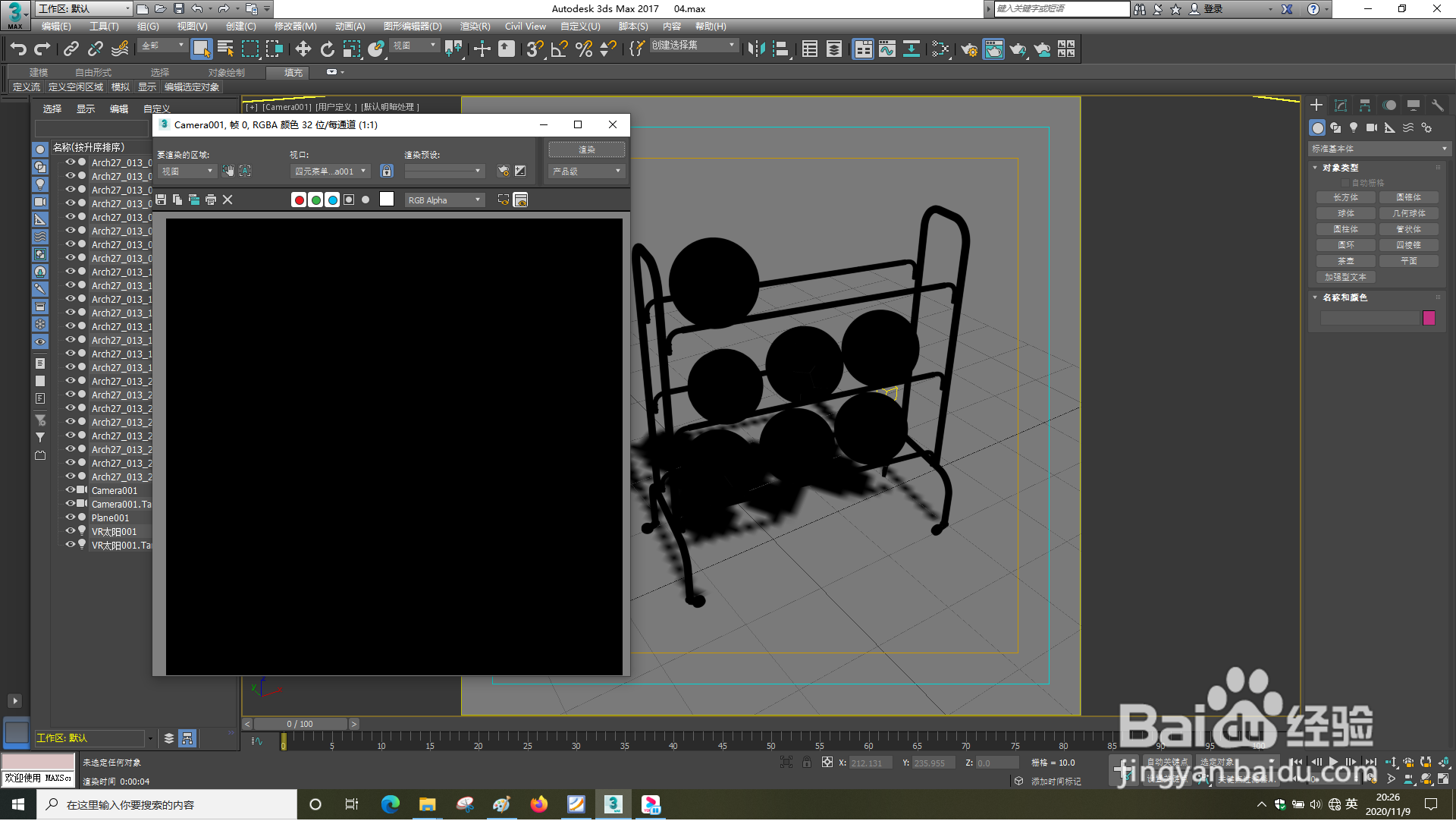Switch to the 自由形式 ribbon tab

(x=93, y=73)
